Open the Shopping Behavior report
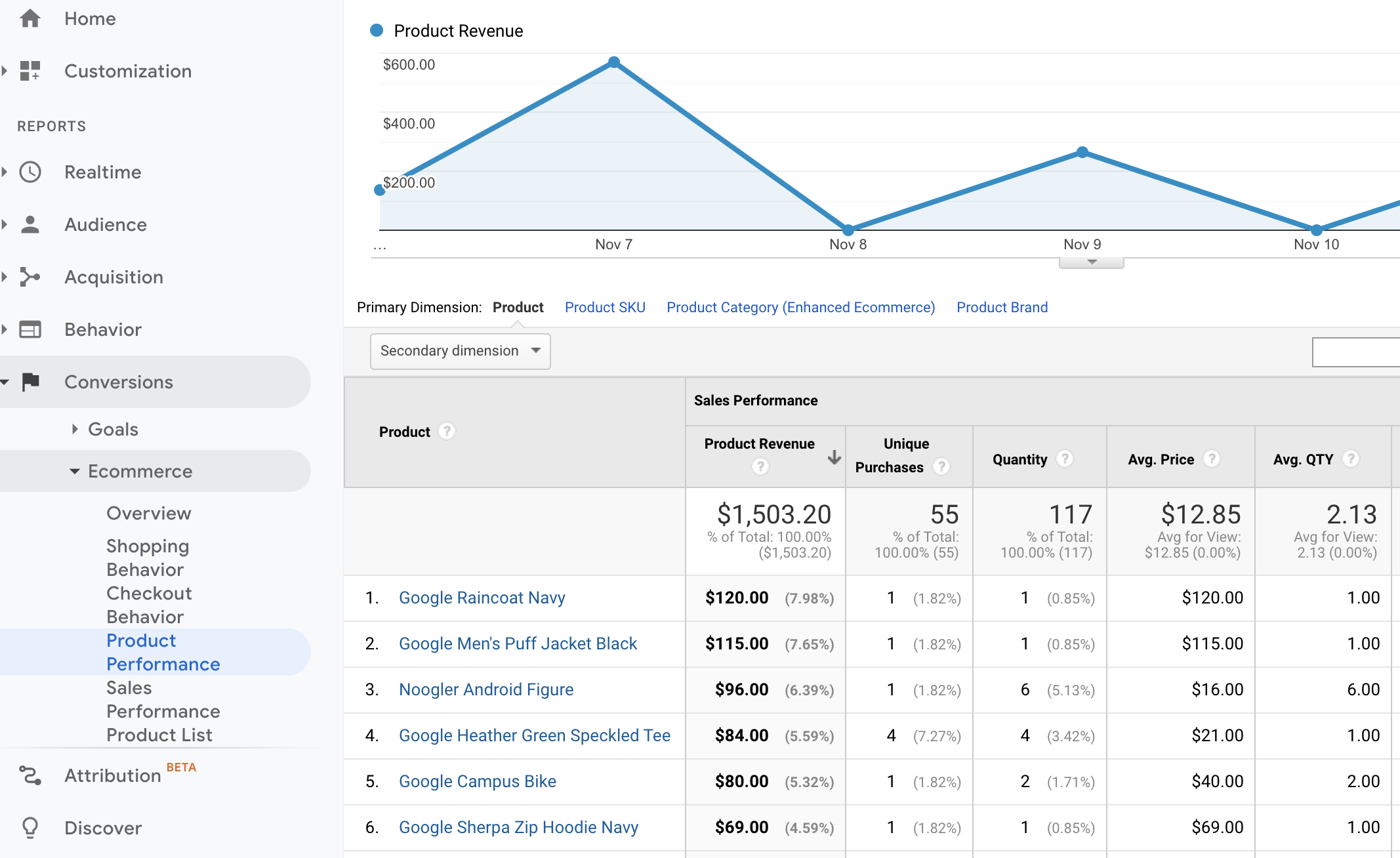Viewport: 1400px width, 858px height. (x=148, y=558)
